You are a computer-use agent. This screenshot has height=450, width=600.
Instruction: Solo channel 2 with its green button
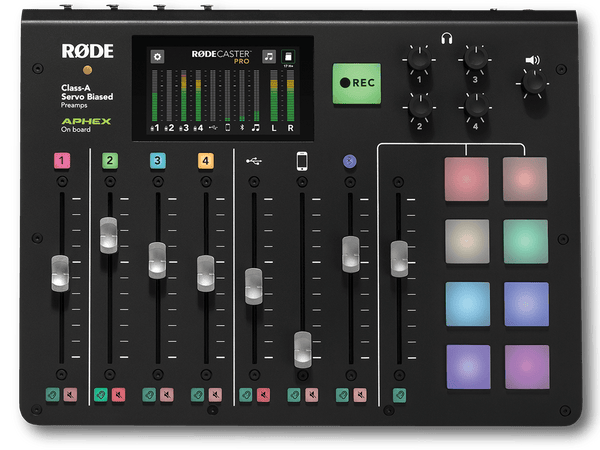tap(101, 395)
